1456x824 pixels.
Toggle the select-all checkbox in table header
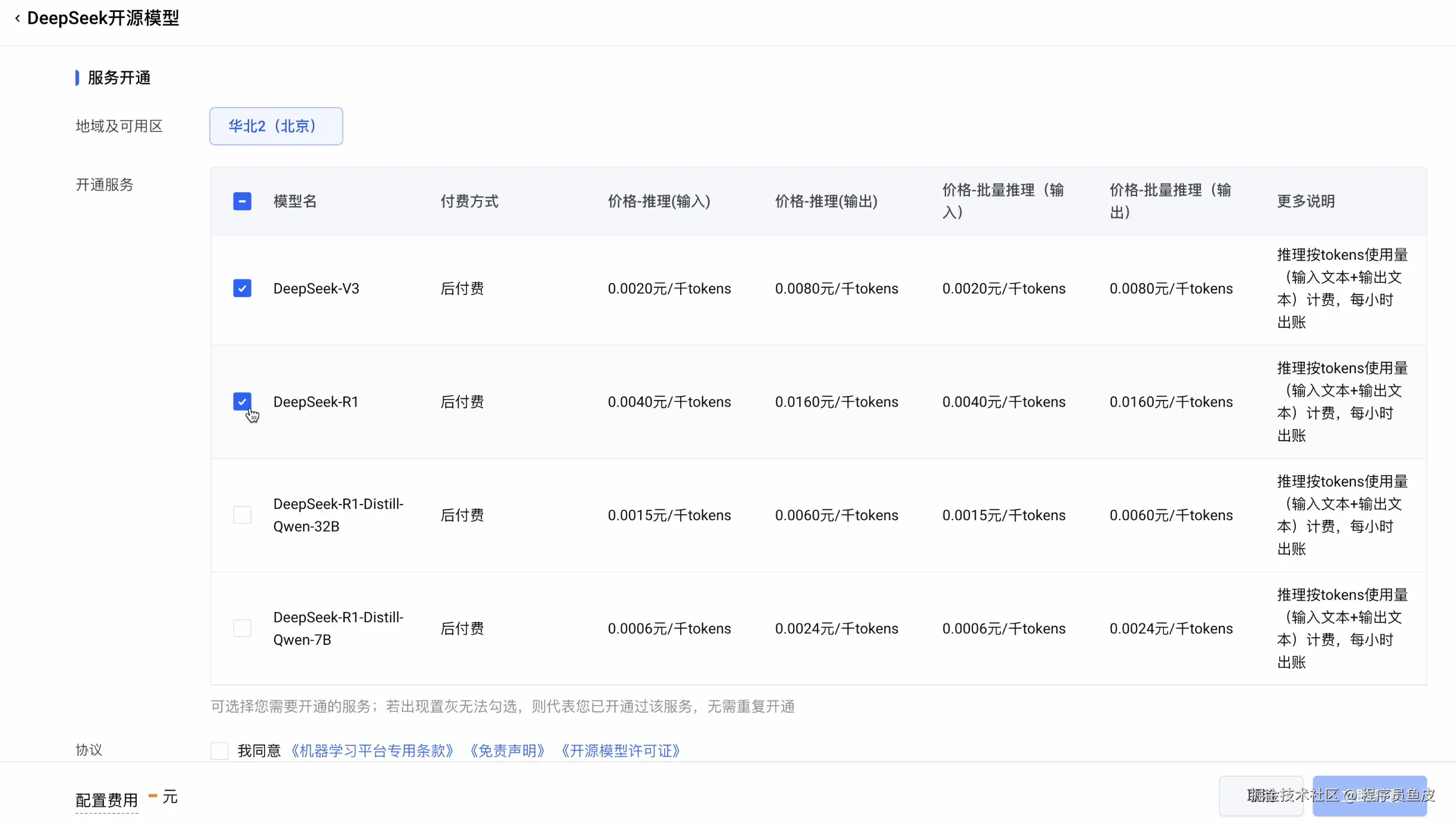242,201
